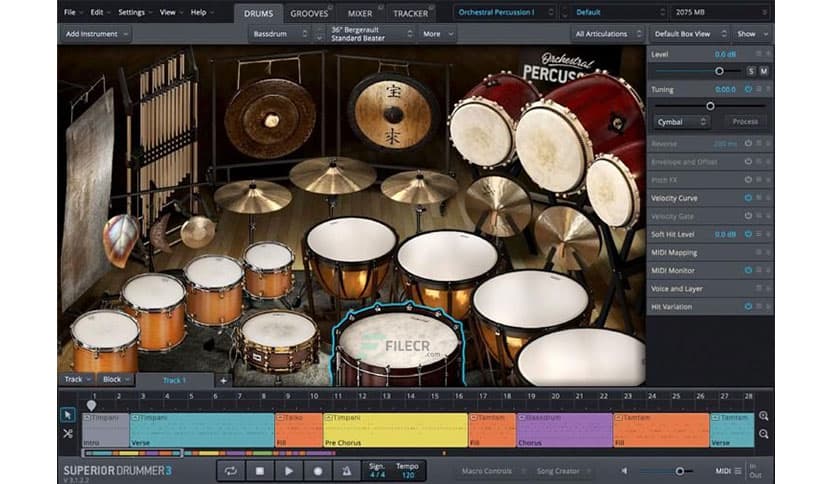Select the Track 1 tab
Viewport: 836px width, 484px height.
pos(174,380)
